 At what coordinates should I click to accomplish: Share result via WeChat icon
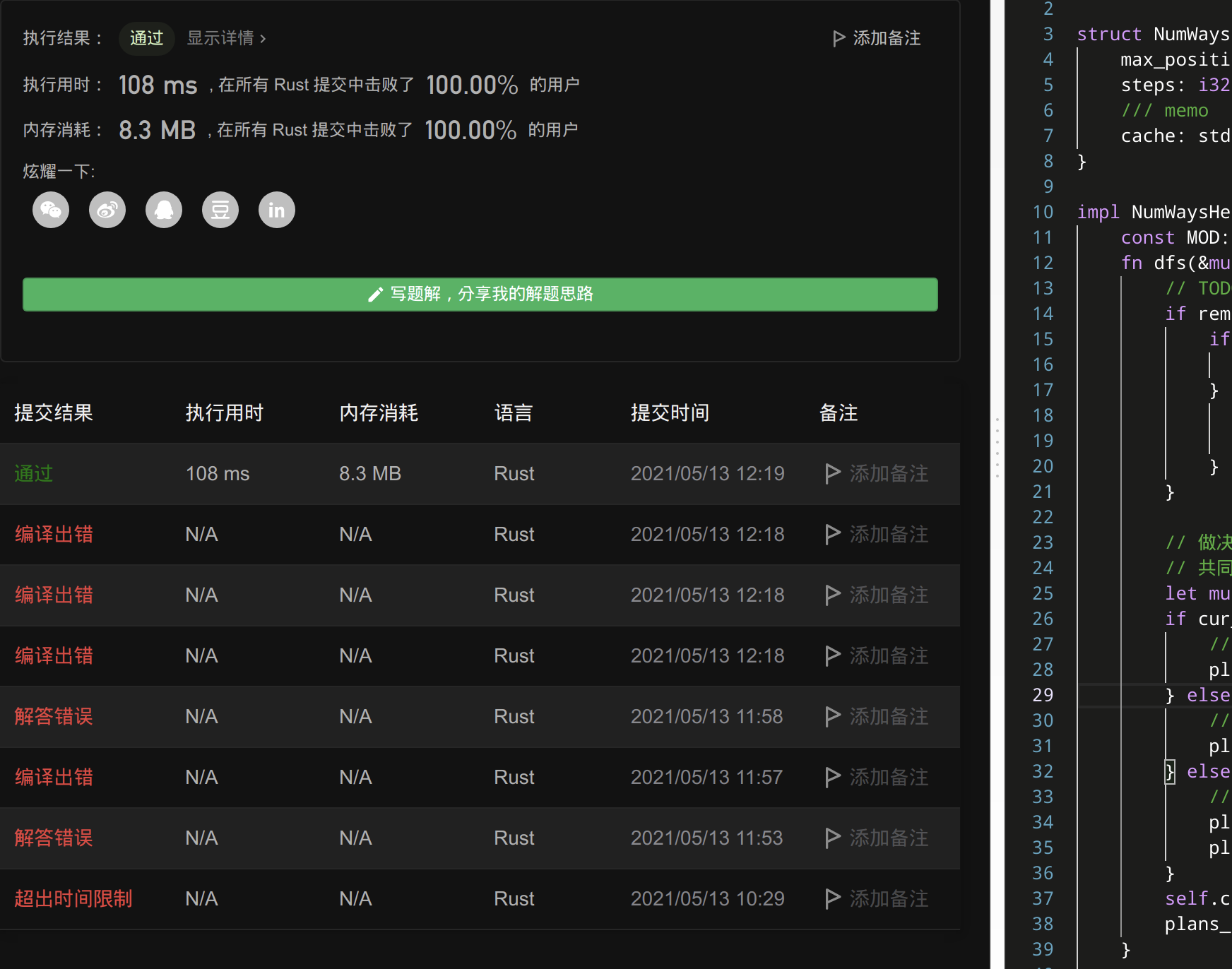(51, 210)
